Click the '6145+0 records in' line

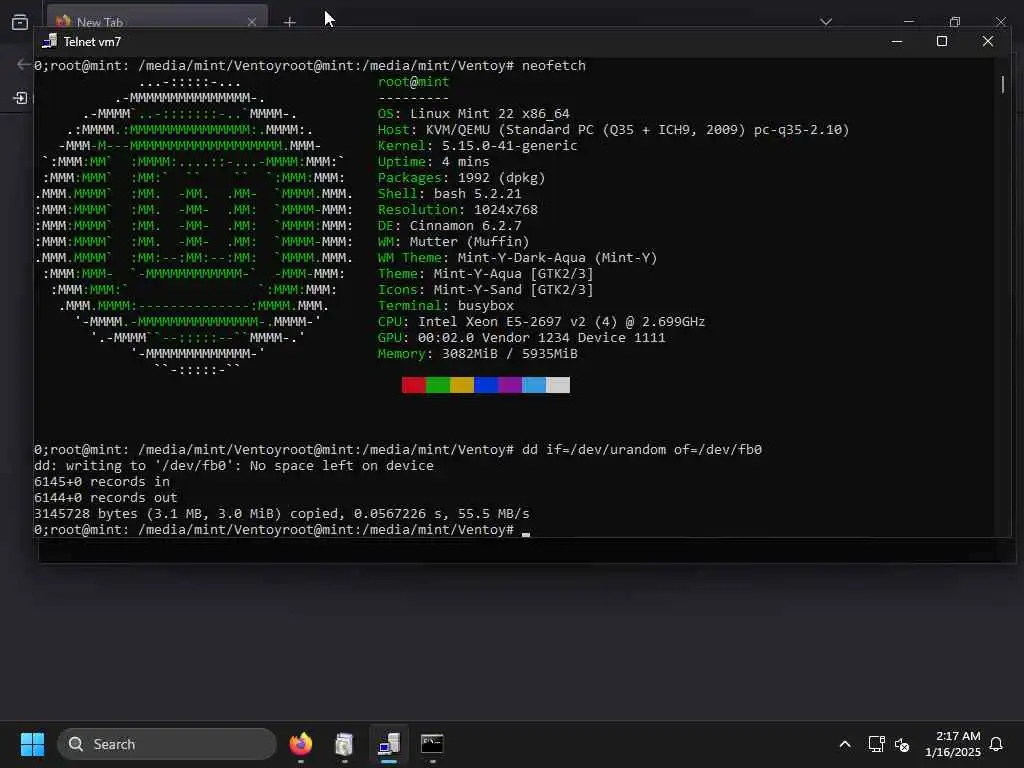(102, 481)
